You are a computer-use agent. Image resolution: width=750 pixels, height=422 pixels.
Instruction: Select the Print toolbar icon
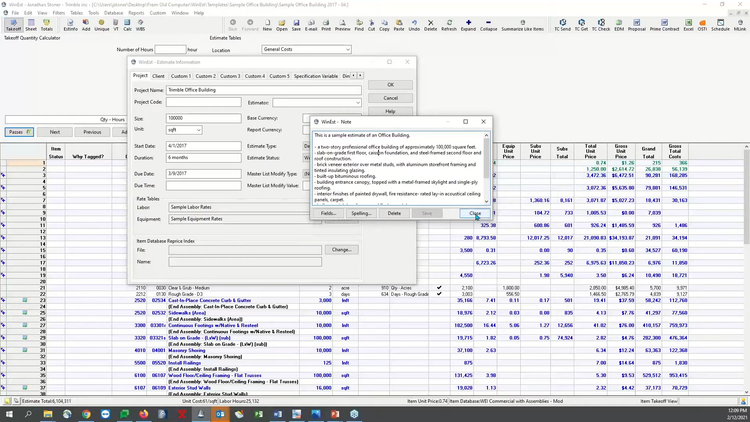[x=325, y=27]
